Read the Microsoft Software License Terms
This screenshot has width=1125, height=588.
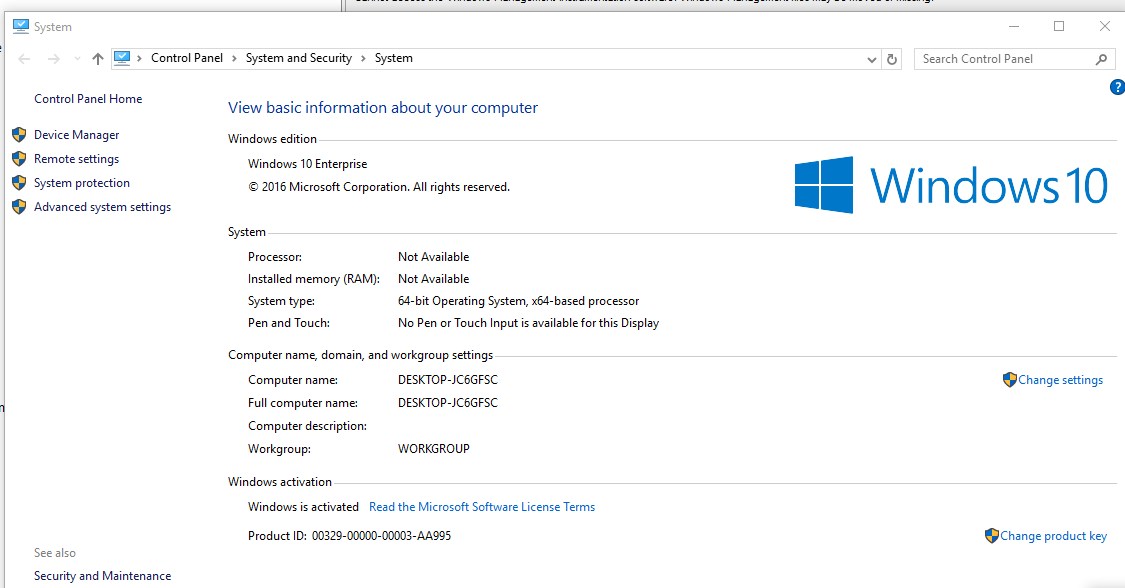click(482, 507)
